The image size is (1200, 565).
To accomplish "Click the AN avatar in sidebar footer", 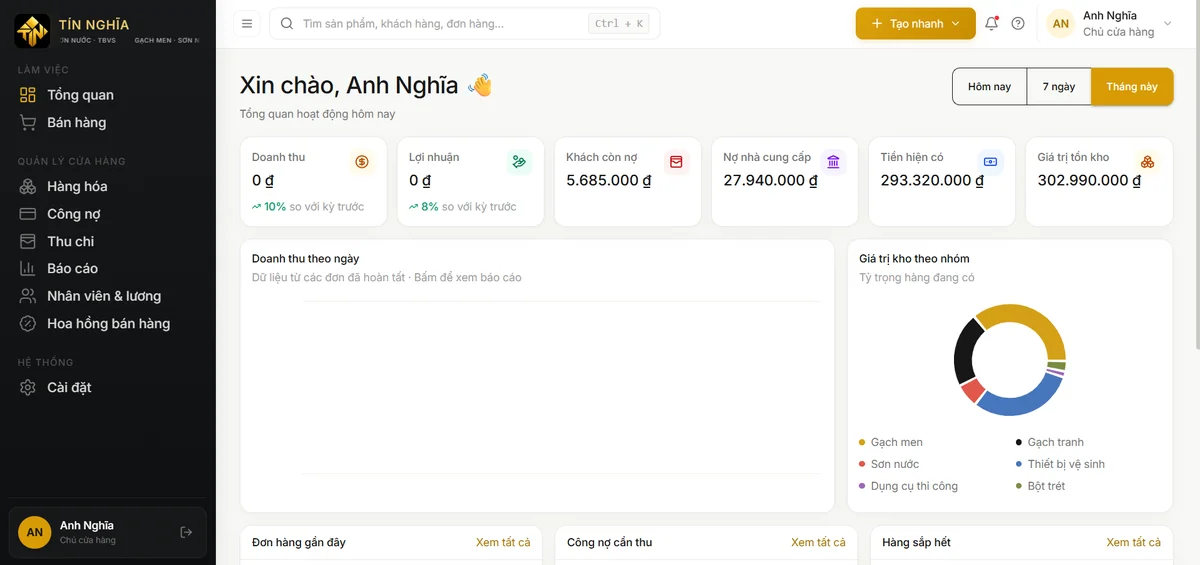I will coord(35,532).
